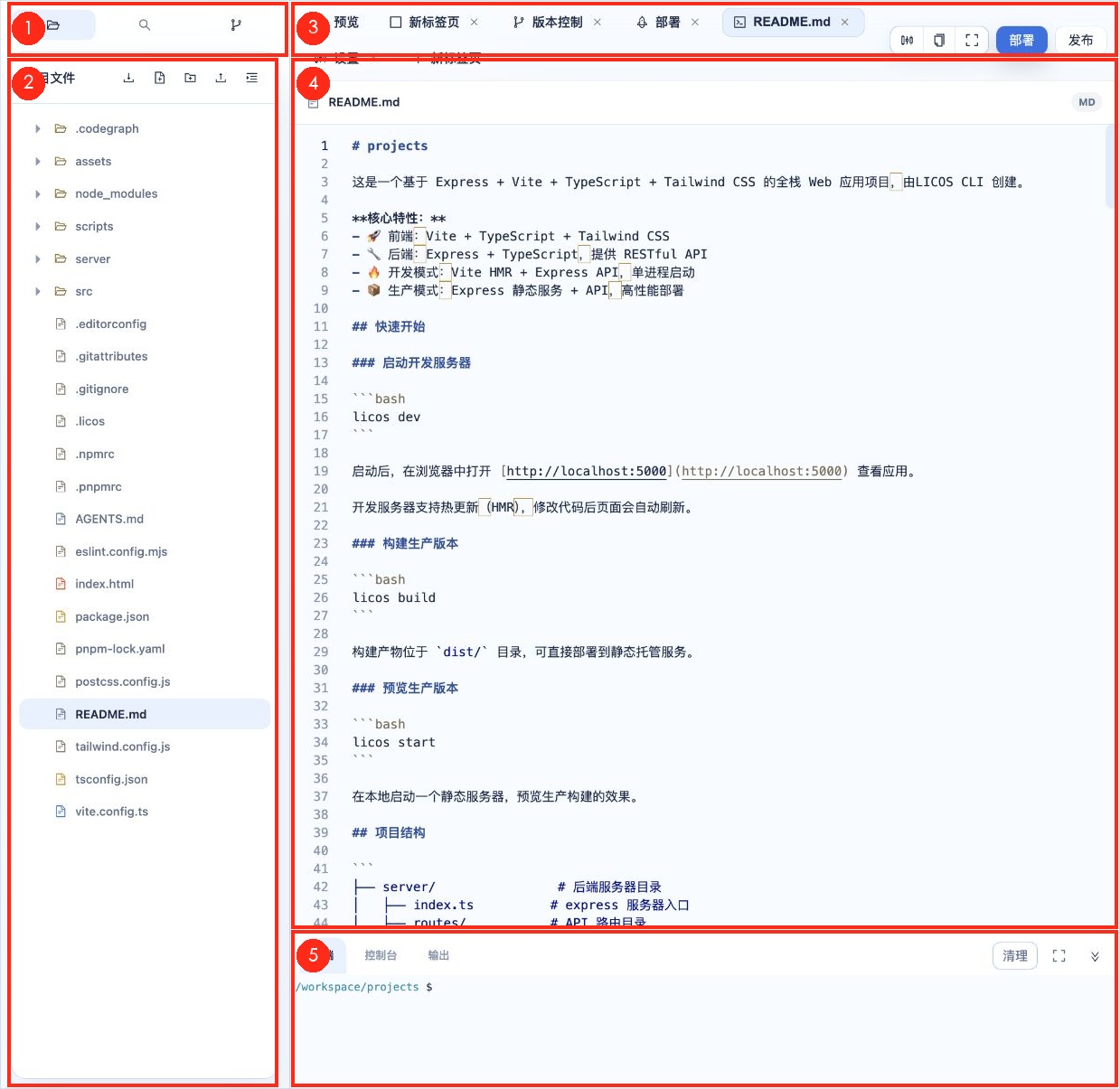
Task: Click the 清理 button in terminal panel
Action: (1015, 956)
